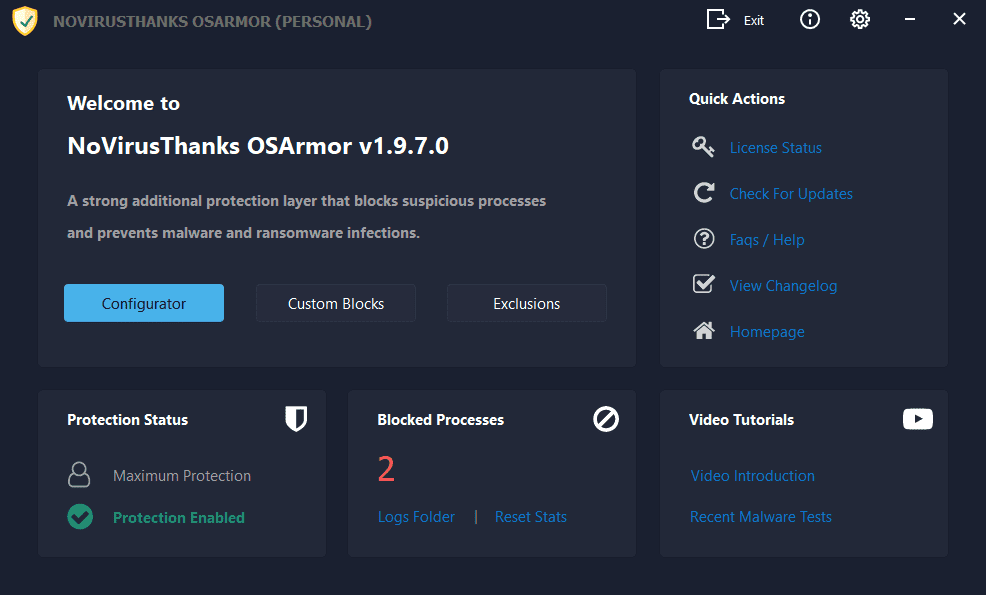
Task: Open Faqs / Help link
Action: (x=767, y=240)
